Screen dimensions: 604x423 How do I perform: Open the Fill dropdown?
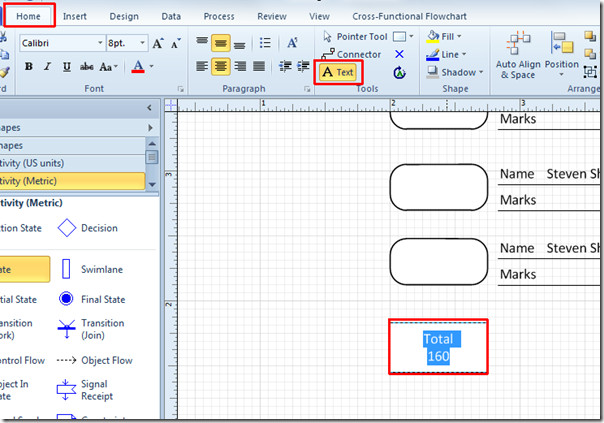pyautogui.click(x=444, y=36)
